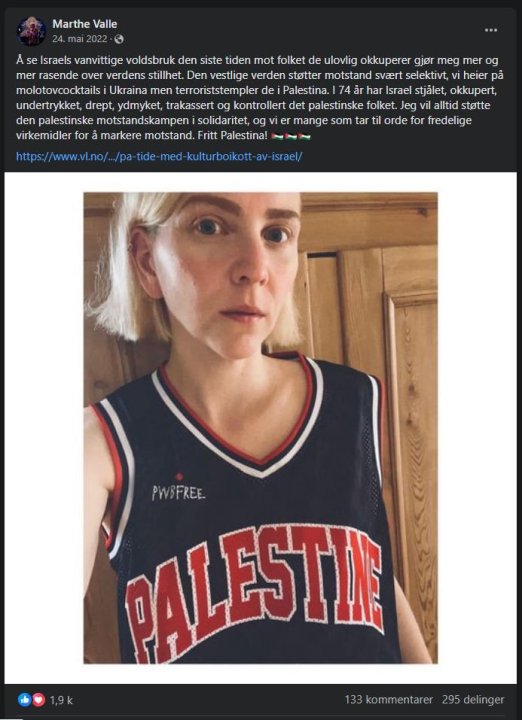Click the last Palestine flag emoji
The width and height of the screenshot is (522, 720).
click(304, 136)
